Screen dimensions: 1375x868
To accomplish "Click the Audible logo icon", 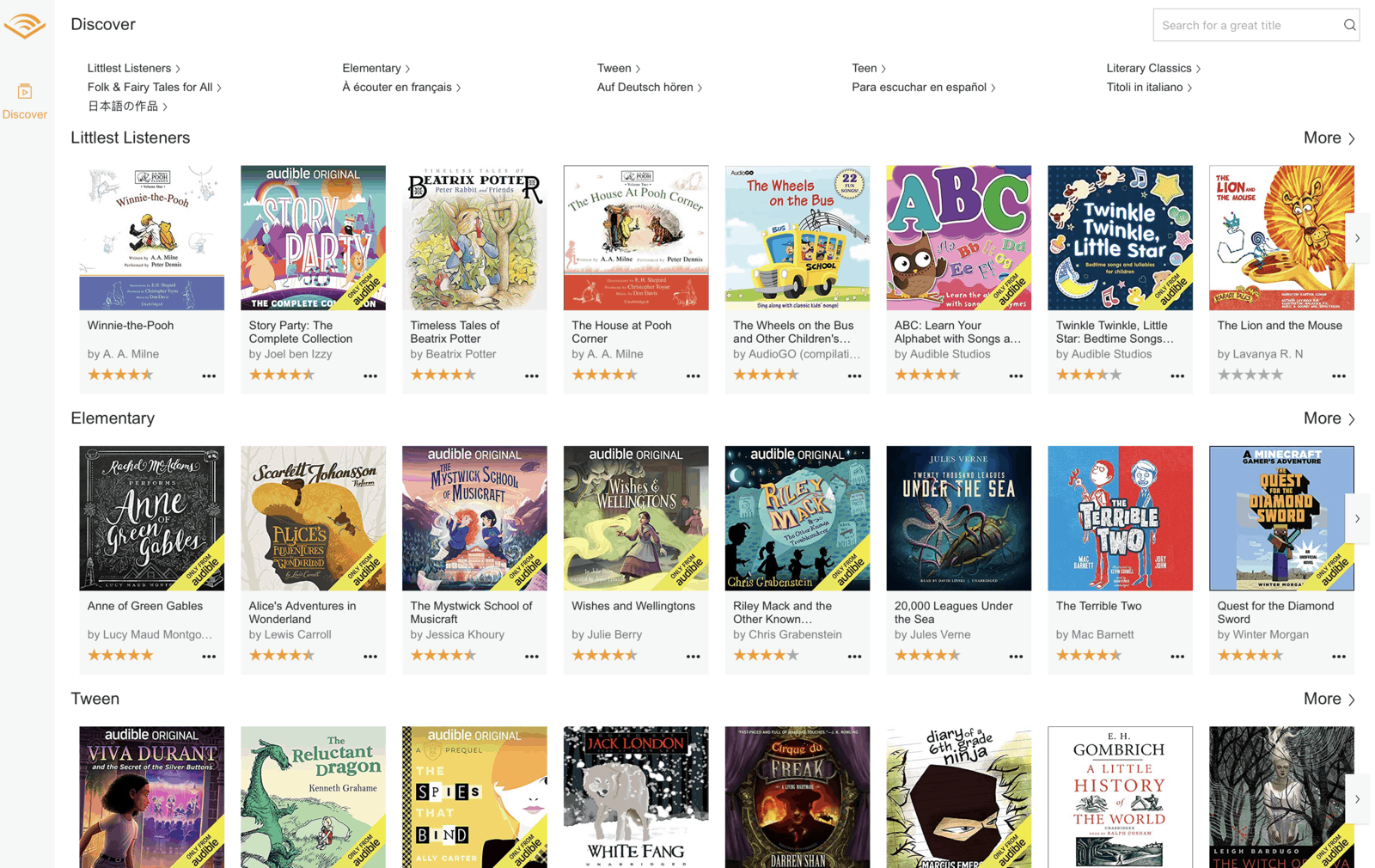I will 25,26.
